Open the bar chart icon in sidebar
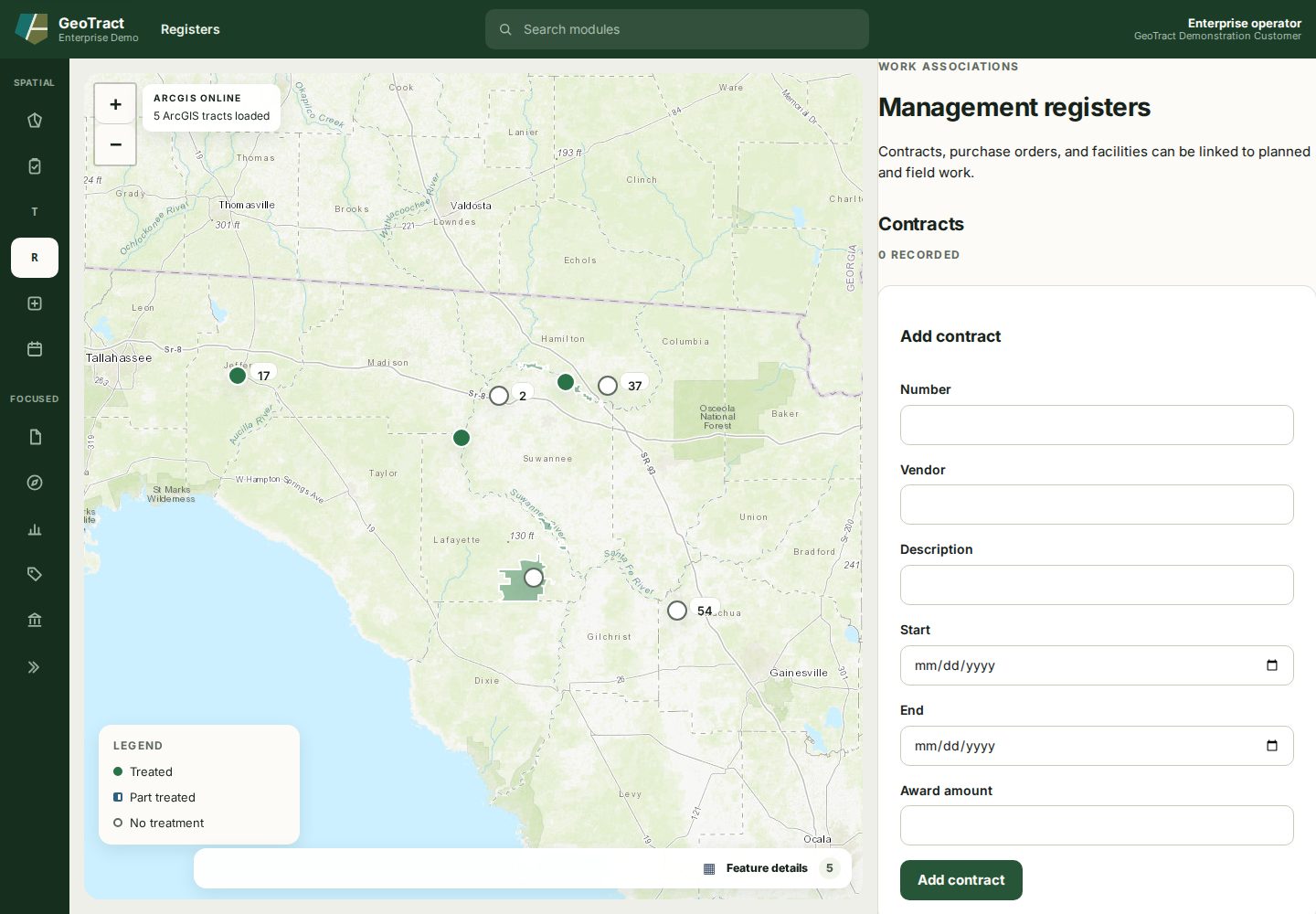Screen dimensions: 1316x914 click(x=35, y=528)
